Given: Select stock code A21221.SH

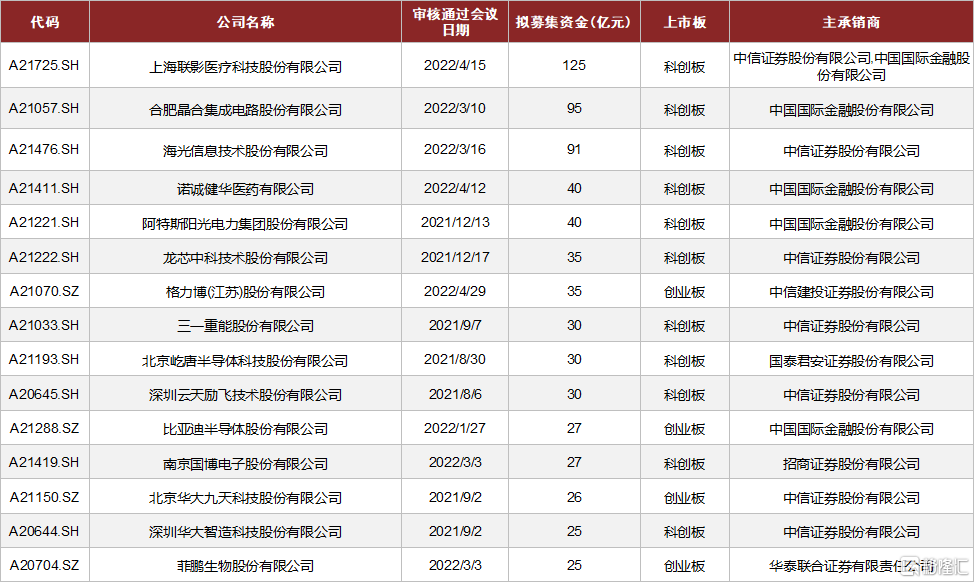Looking at the screenshot, I should [44, 223].
